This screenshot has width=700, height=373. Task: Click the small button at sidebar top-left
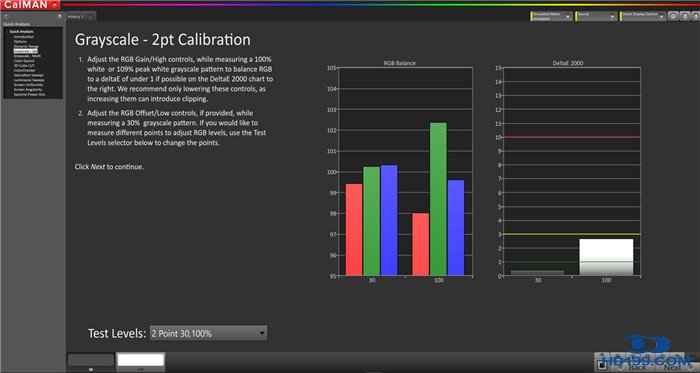click(x=6, y=16)
